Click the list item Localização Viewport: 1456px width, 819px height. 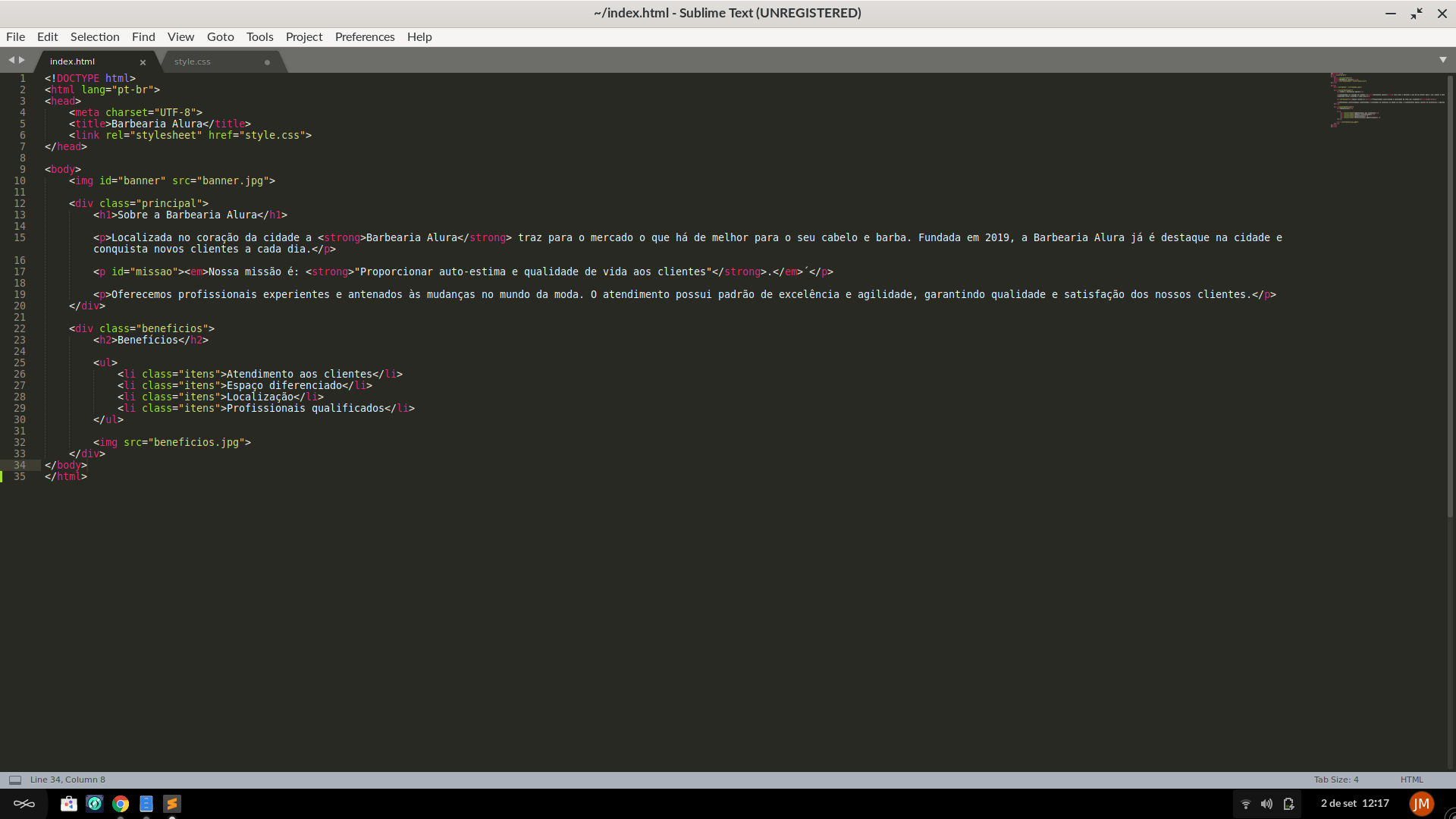click(x=260, y=397)
